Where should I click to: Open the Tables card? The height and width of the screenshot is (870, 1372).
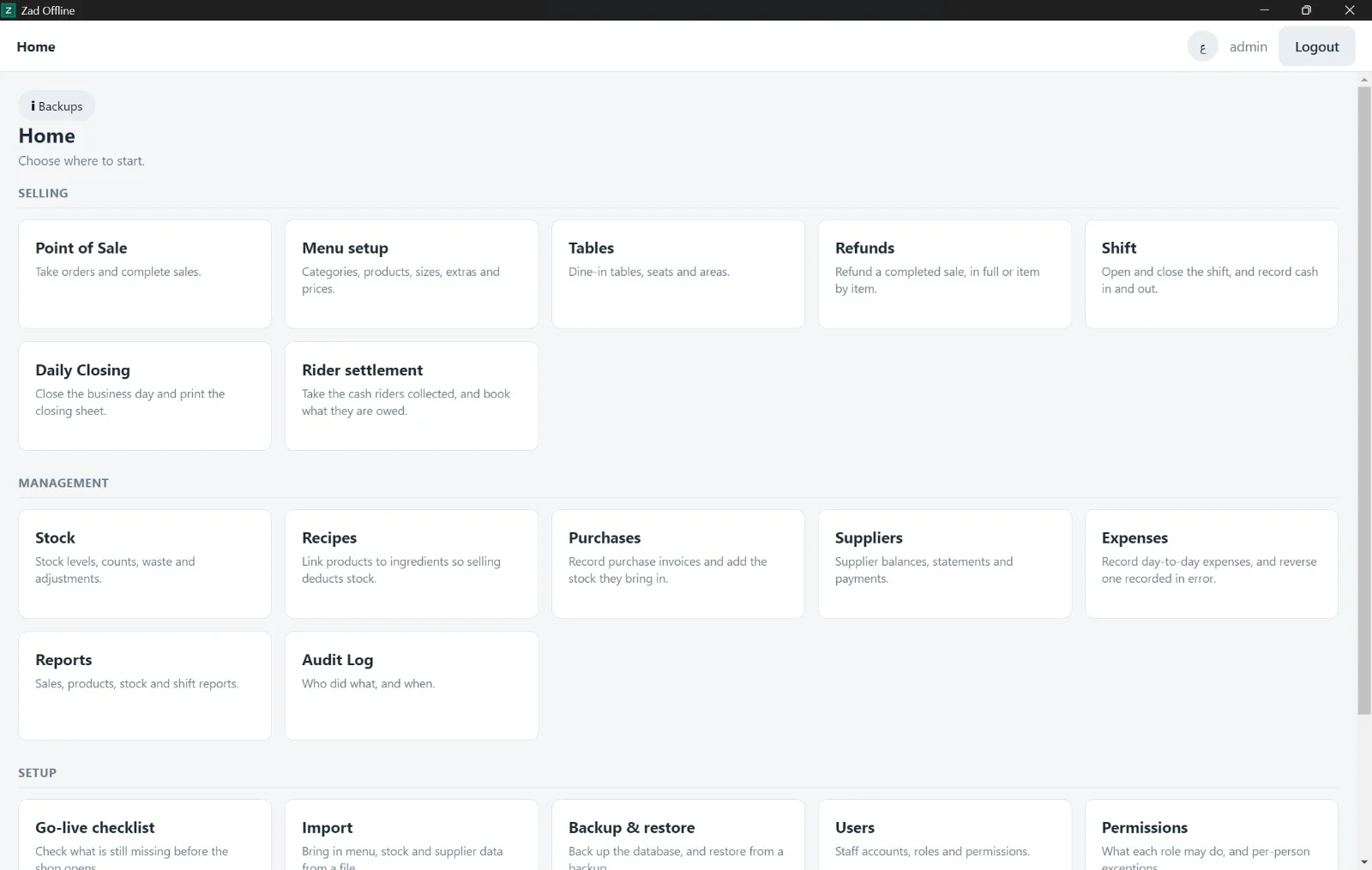tap(678, 274)
